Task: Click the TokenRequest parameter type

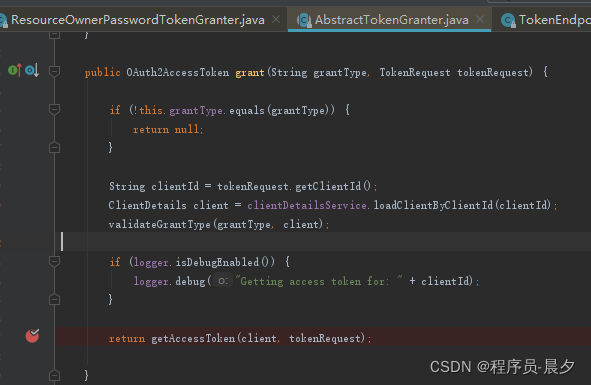Action: (415, 72)
